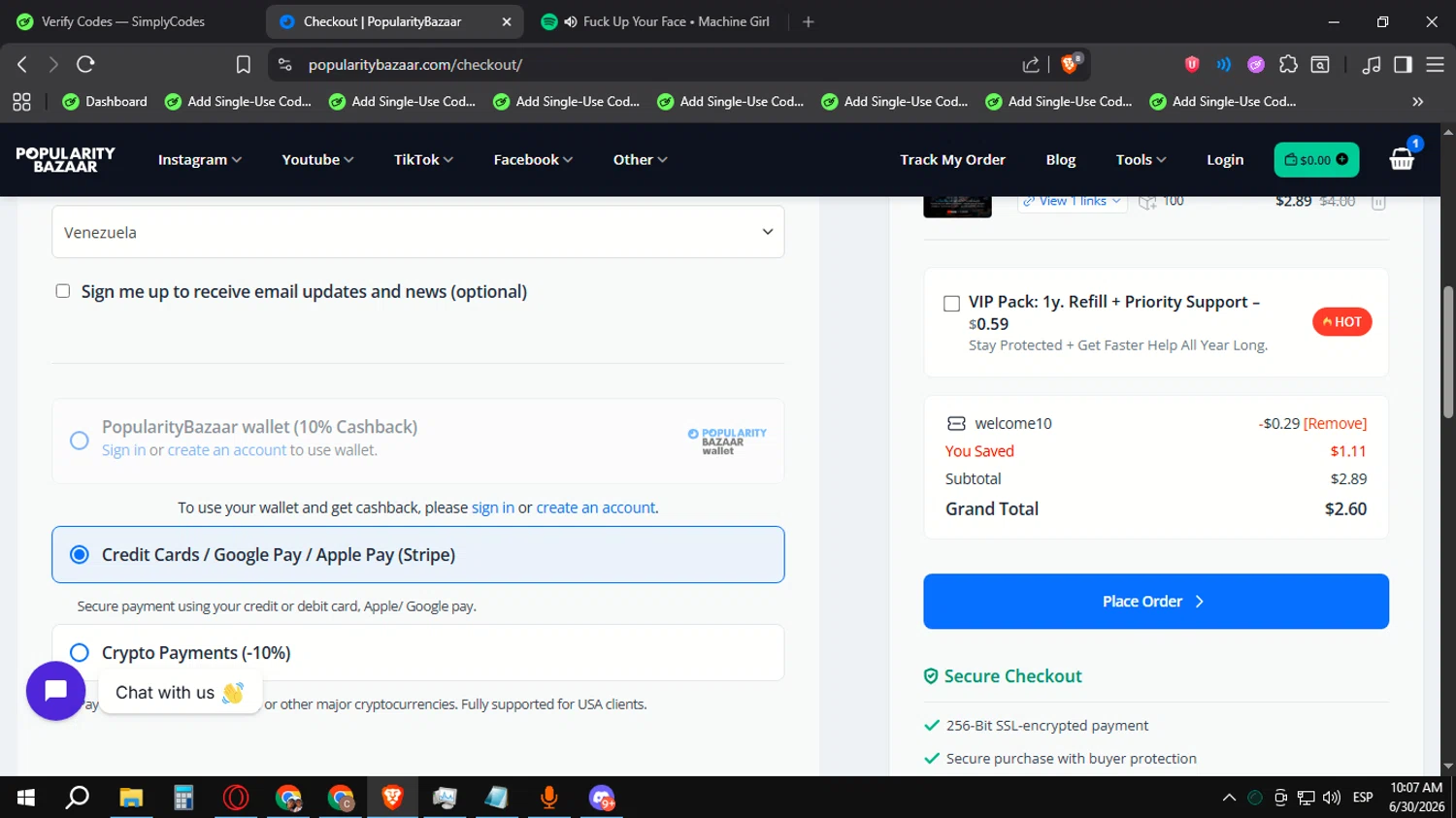Open the Login page
The image size is (1456, 818).
coord(1225,160)
